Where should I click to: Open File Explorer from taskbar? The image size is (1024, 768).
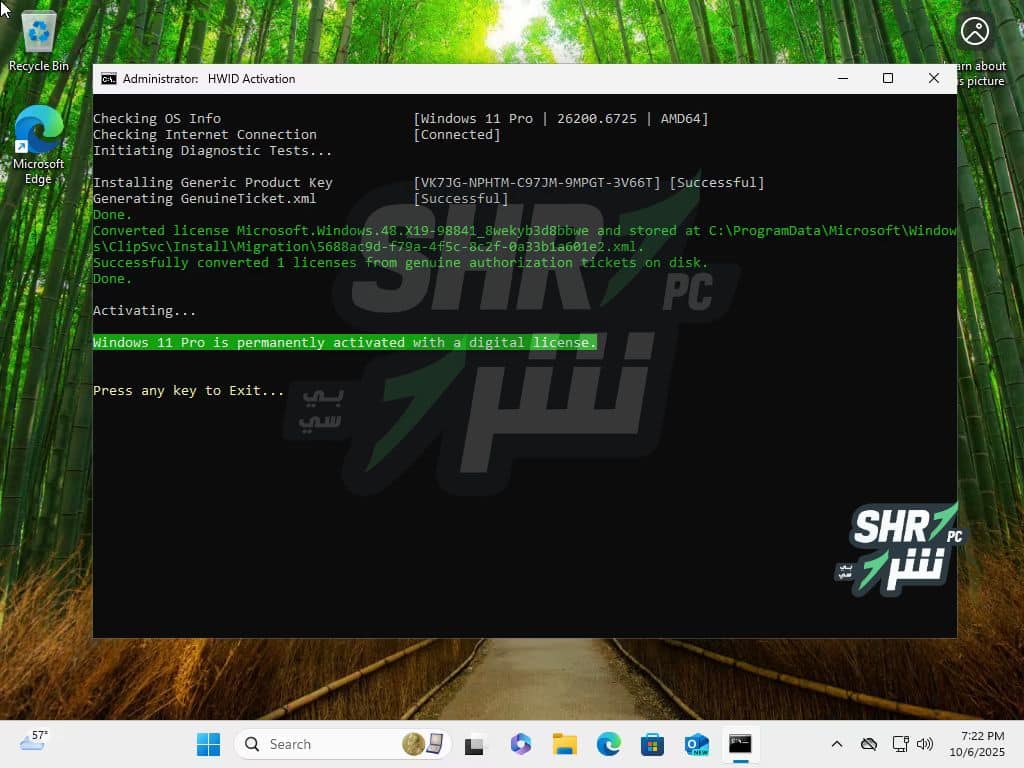pyautogui.click(x=565, y=744)
